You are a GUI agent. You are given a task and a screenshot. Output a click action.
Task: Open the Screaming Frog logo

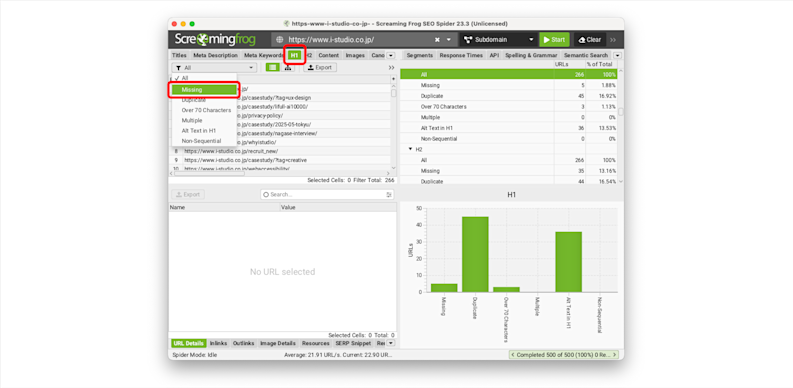pos(215,39)
